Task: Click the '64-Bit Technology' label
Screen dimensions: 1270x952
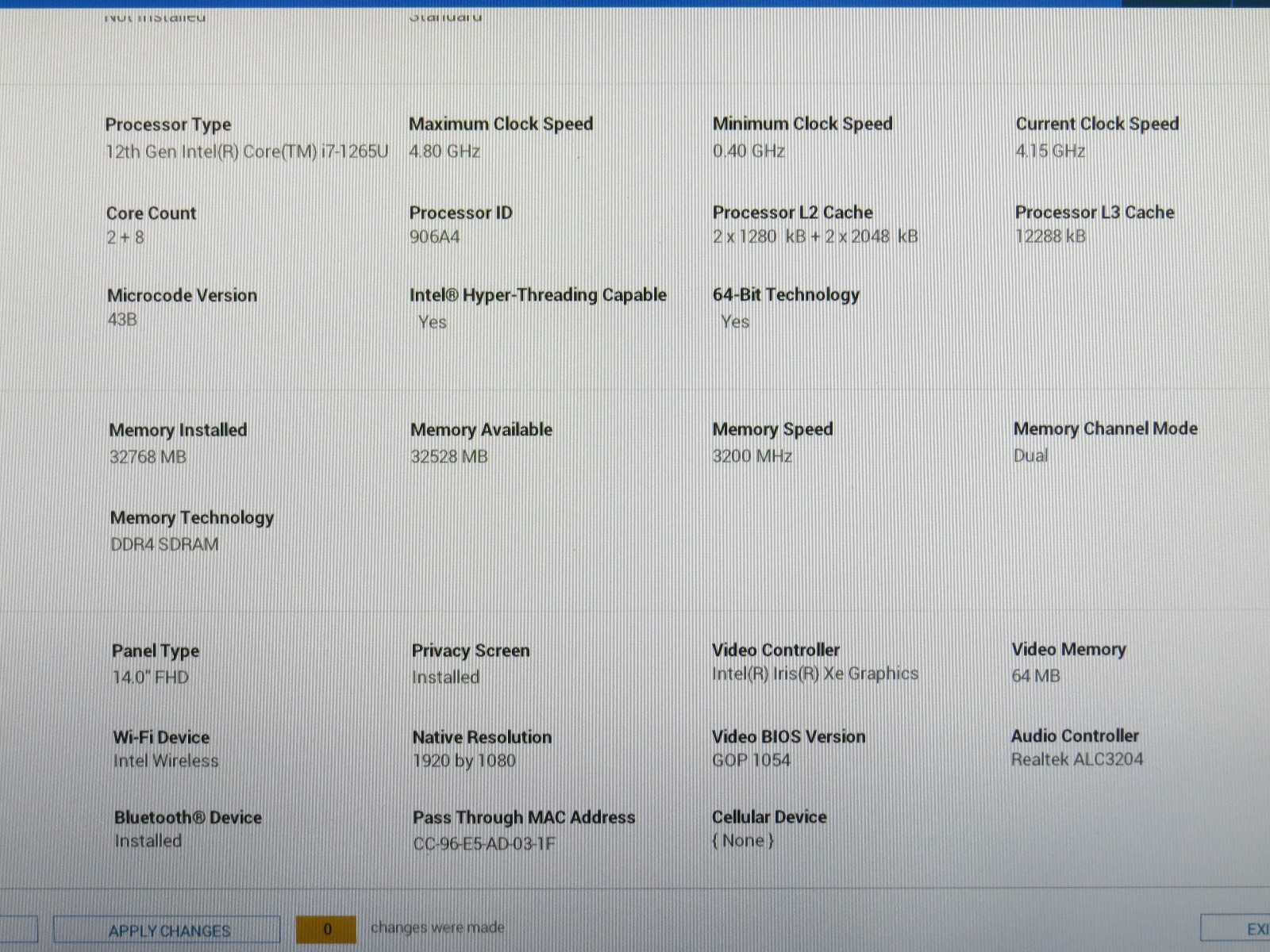Action: [786, 295]
